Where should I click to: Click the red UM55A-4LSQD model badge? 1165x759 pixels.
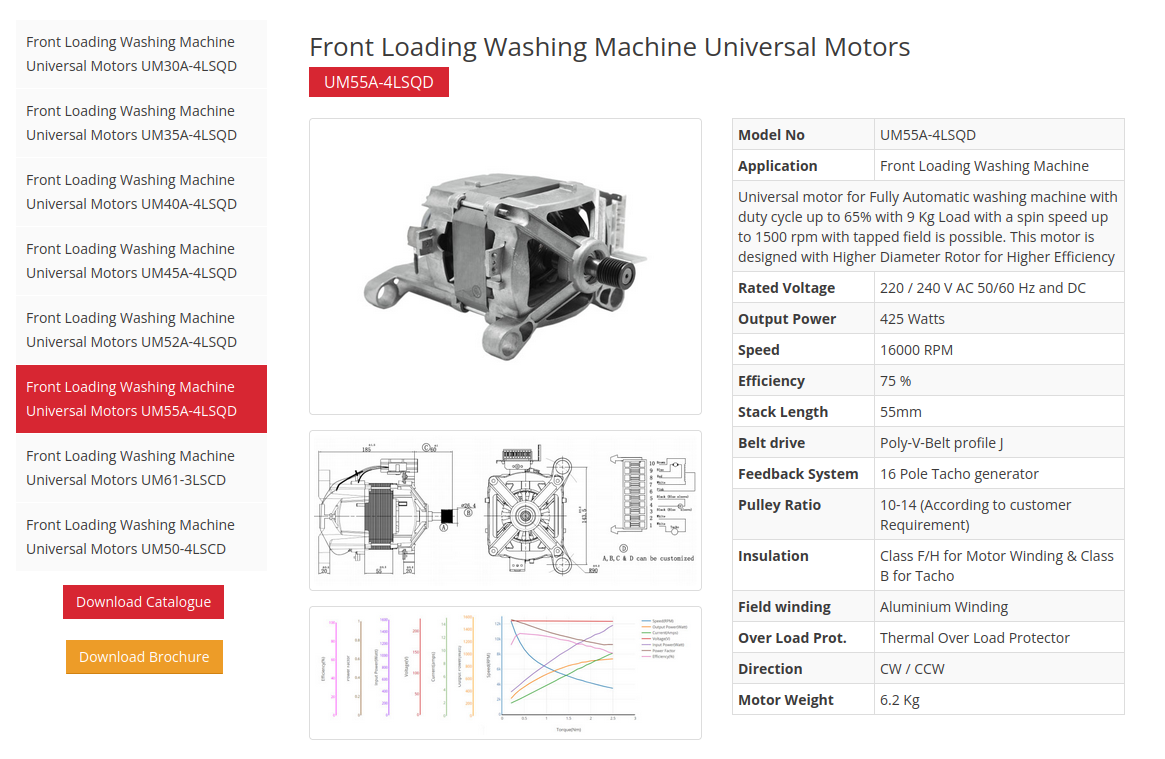point(379,82)
